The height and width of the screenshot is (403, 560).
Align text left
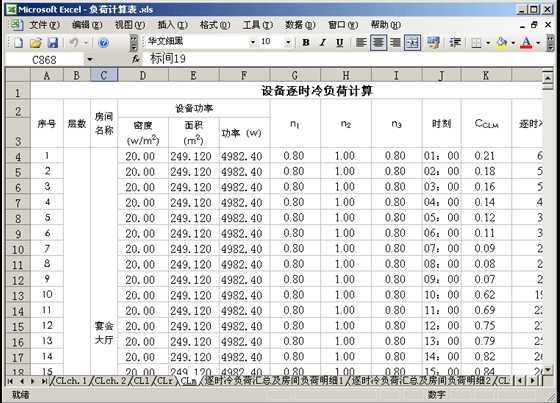pyautogui.click(x=361, y=43)
